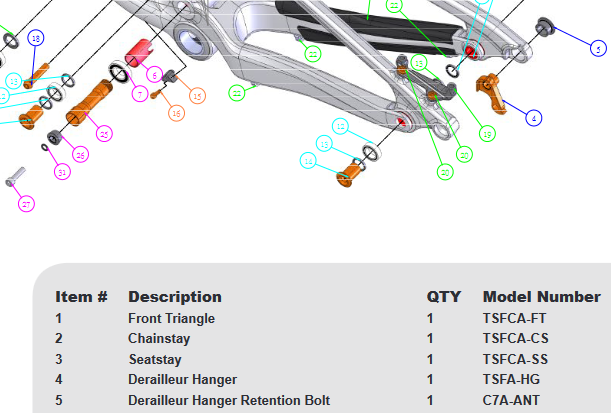
Task: Select the Derailleur Hanger Retention Bolt description
Action: coord(229,401)
